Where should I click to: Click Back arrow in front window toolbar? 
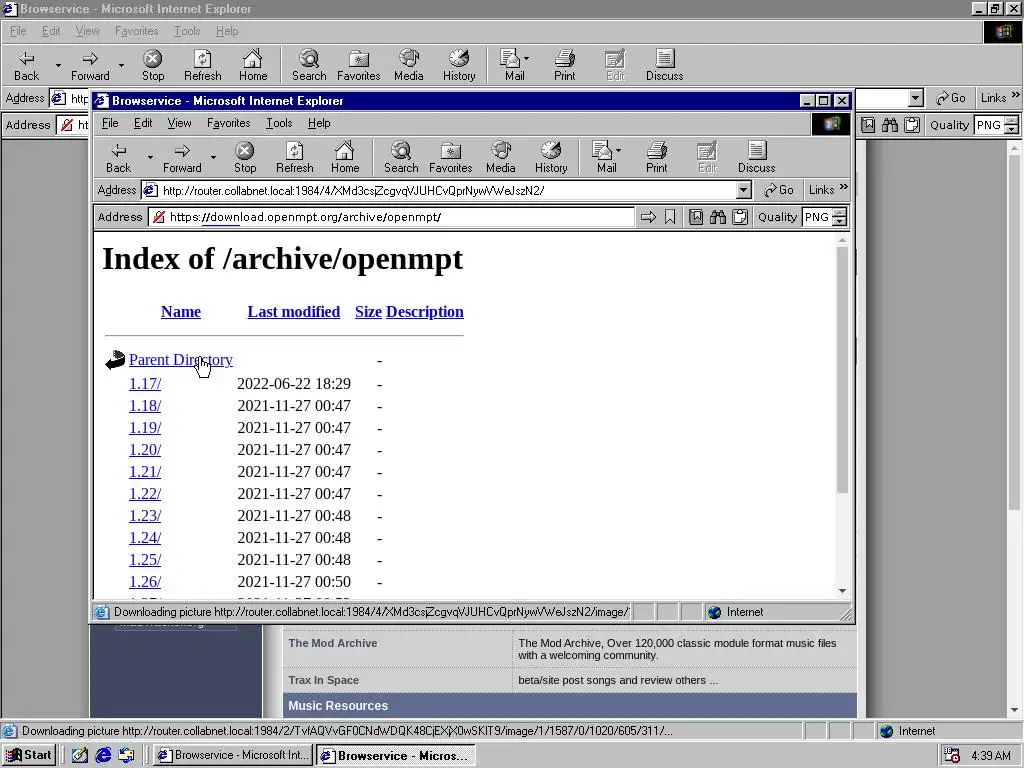[118, 157]
